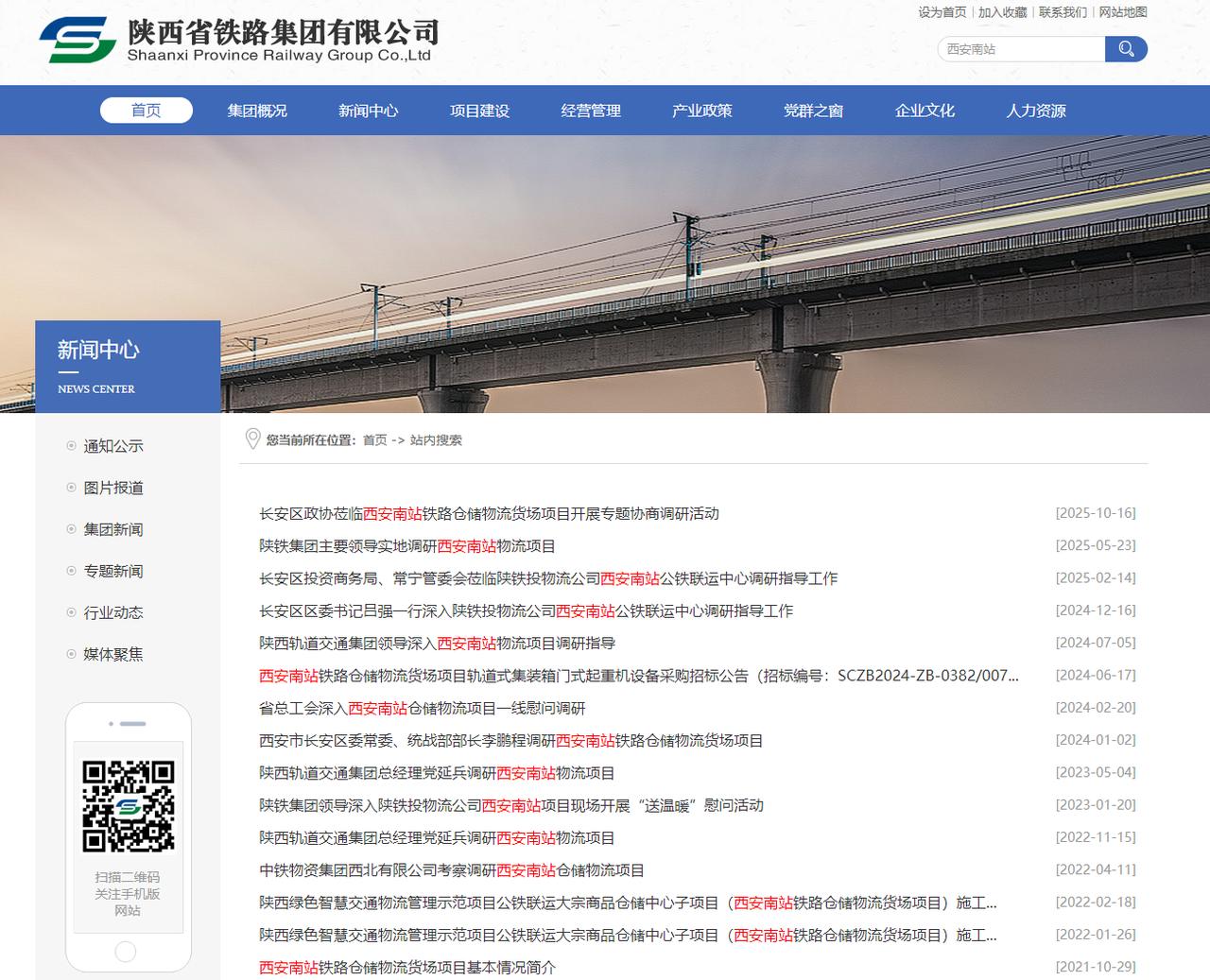Open article 中铁物资集团西北有限公司考察调研
Screen dimensions: 1210x980
452,870
